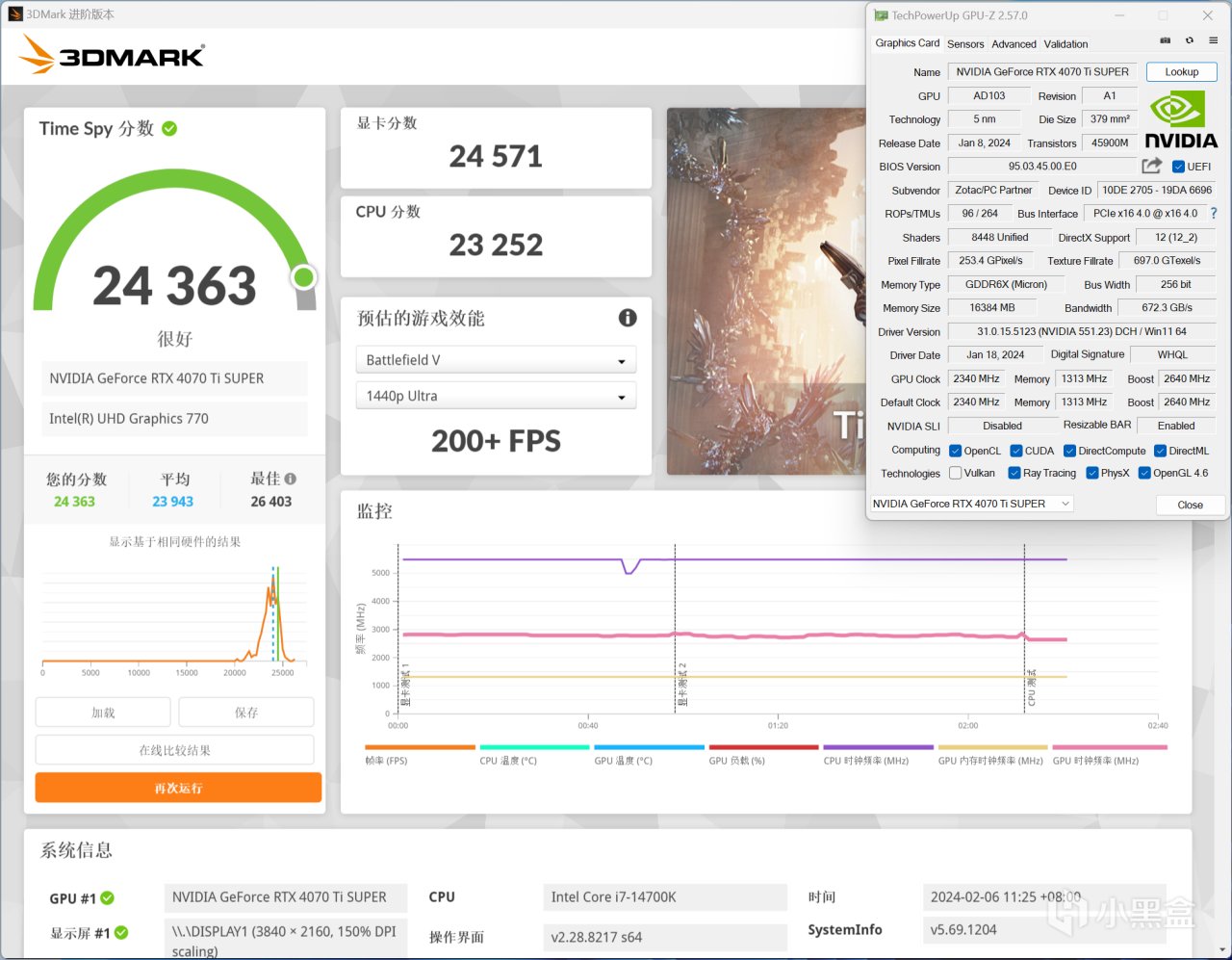Screen dimensions: 1232x960
Task: Click the GPU Name field in GPU-Z
Action: pyautogui.click(x=1042, y=72)
